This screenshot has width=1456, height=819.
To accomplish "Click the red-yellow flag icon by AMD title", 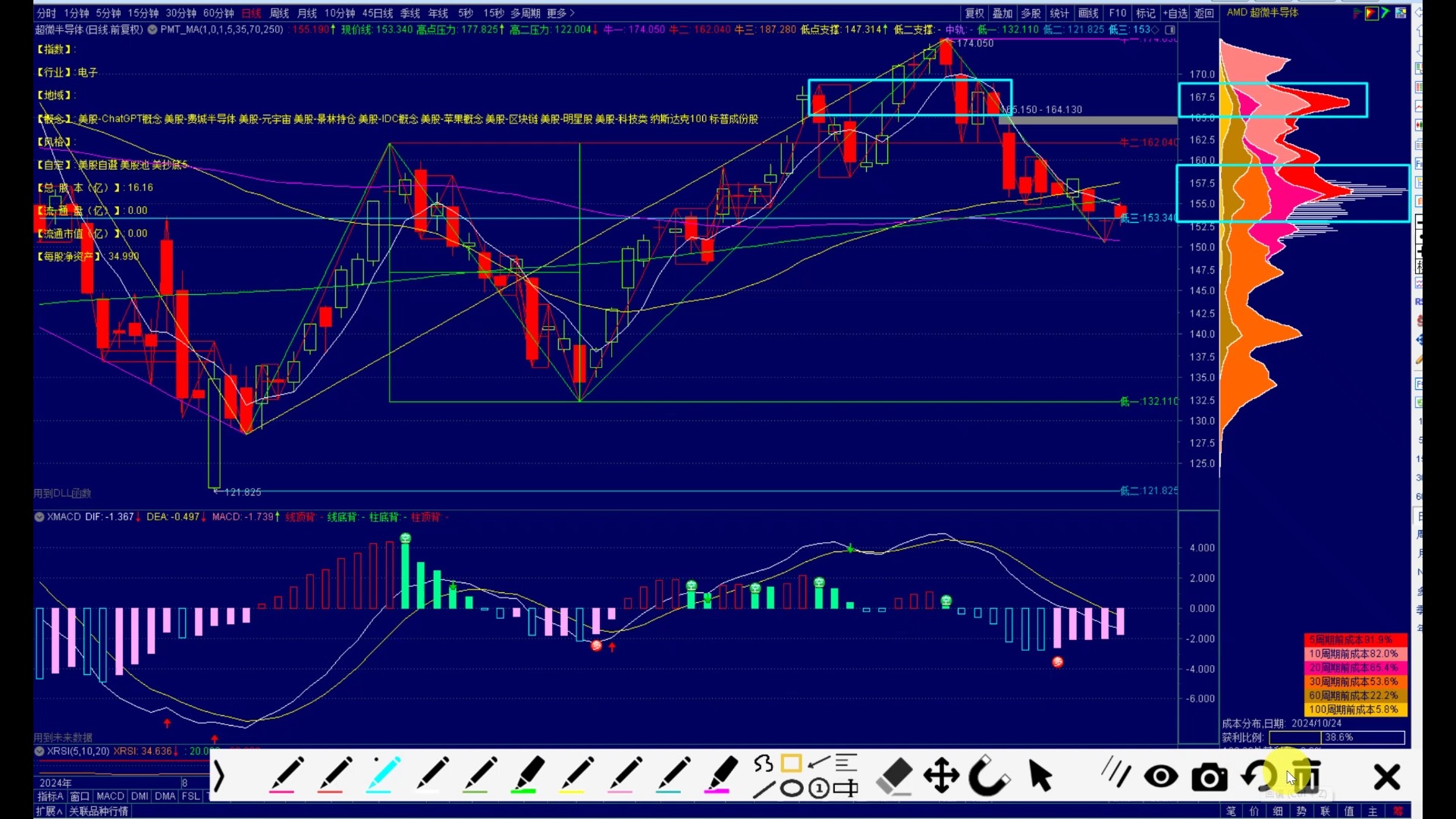I will (x=1371, y=13).
